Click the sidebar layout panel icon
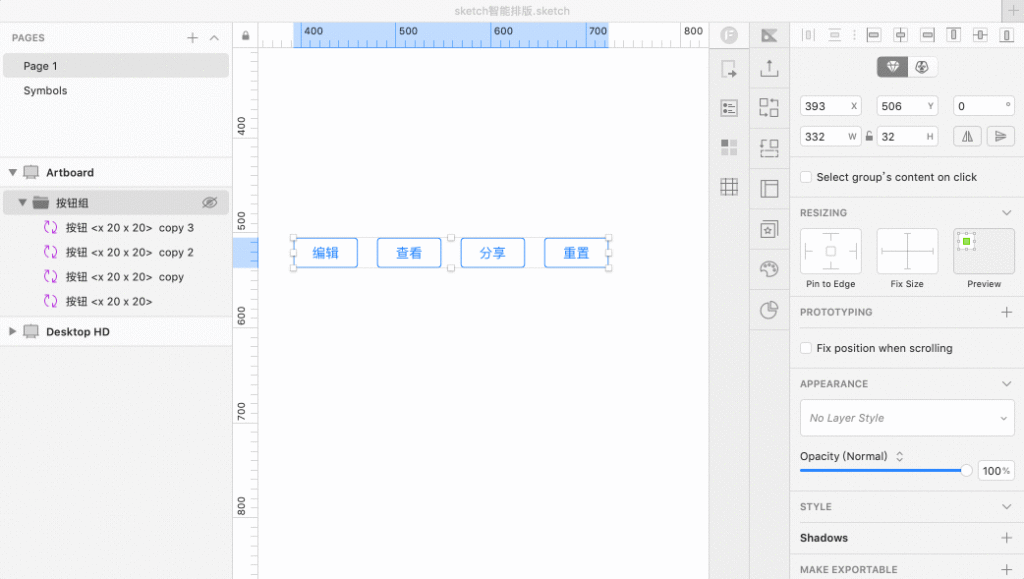The height and width of the screenshot is (579, 1024). tap(769, 189)
